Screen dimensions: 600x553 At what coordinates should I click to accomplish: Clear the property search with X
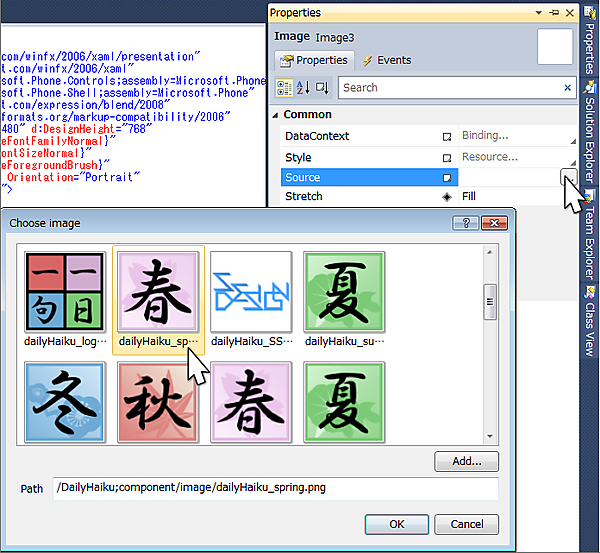point(567,88)
